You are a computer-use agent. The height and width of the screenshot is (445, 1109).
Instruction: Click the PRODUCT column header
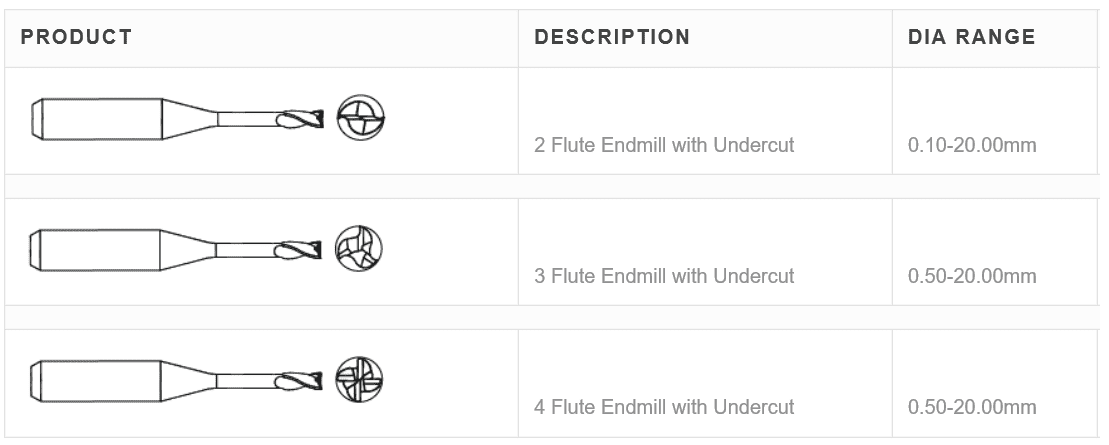tap(77, 38)
